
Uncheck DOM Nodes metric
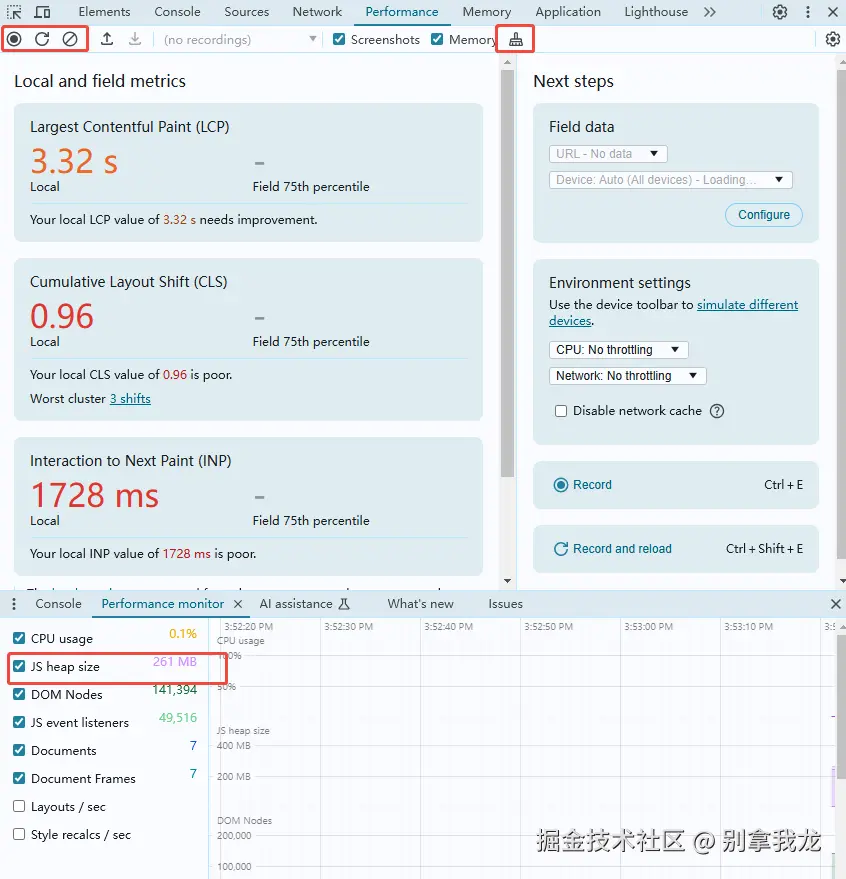19,694
